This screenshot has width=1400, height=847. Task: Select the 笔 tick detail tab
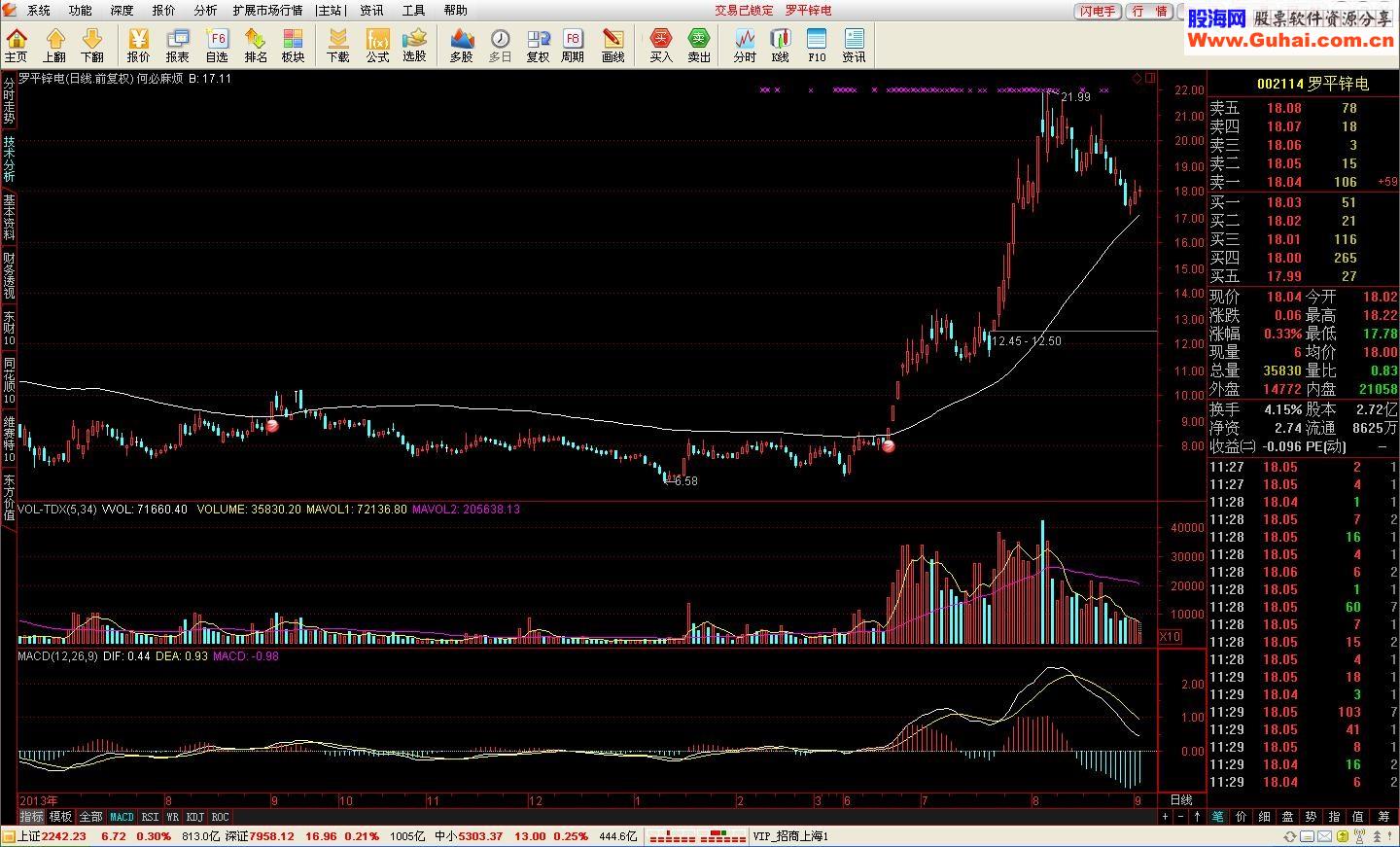pyautogui.click(x=1218, y=817)
